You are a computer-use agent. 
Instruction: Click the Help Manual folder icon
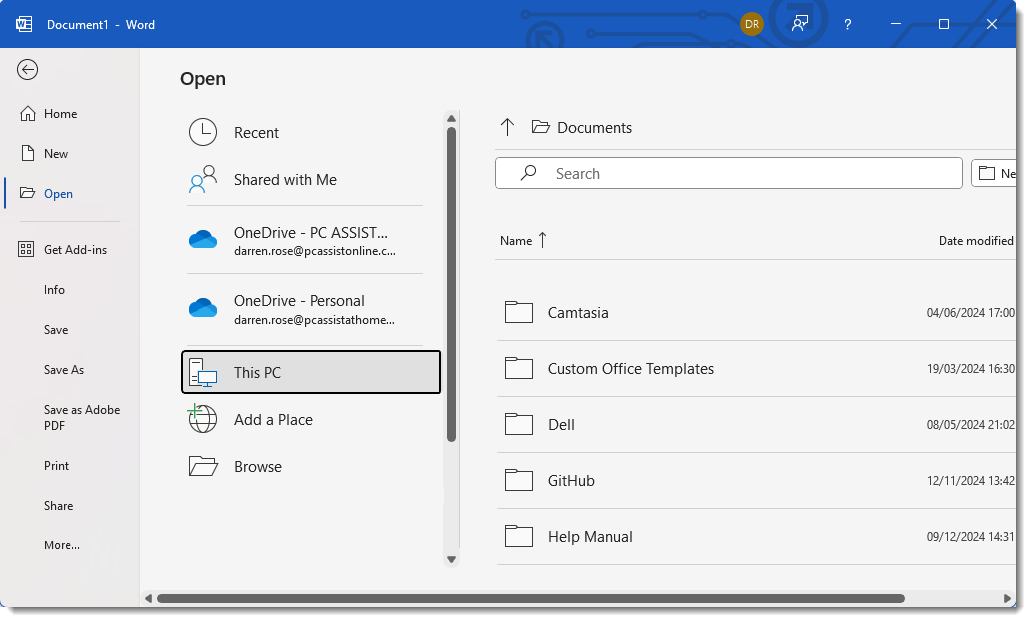(519, 536)
